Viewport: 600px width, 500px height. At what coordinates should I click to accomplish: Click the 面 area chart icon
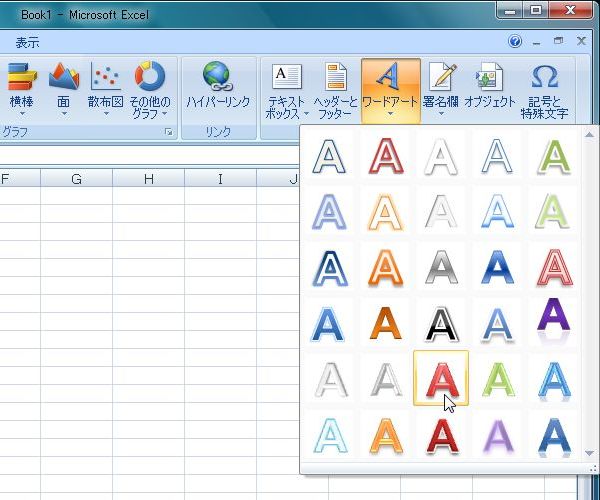pyautogui.click(x=64, y=76)
